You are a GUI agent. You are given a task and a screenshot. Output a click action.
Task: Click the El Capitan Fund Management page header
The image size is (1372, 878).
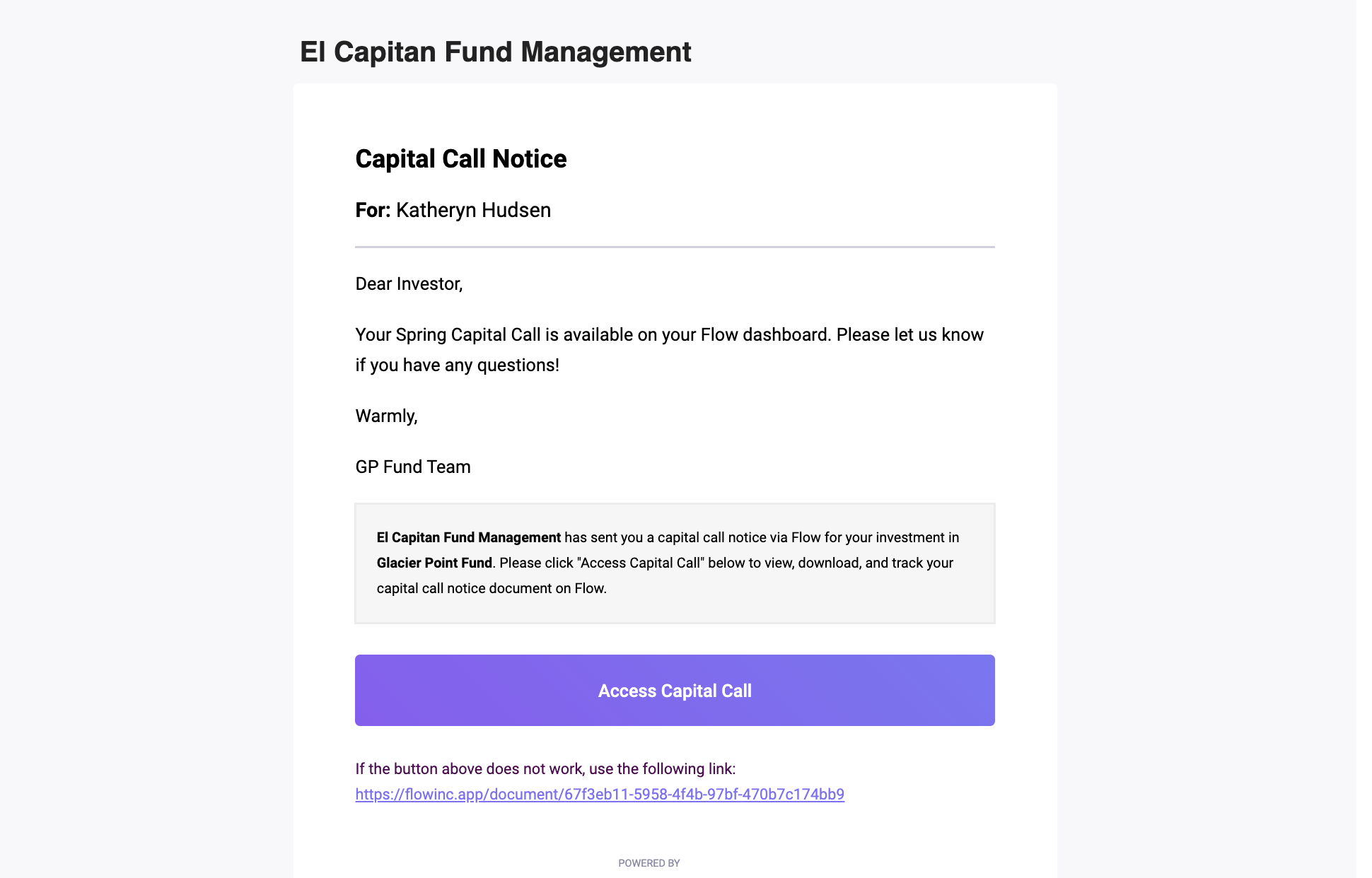coord(495,52)
